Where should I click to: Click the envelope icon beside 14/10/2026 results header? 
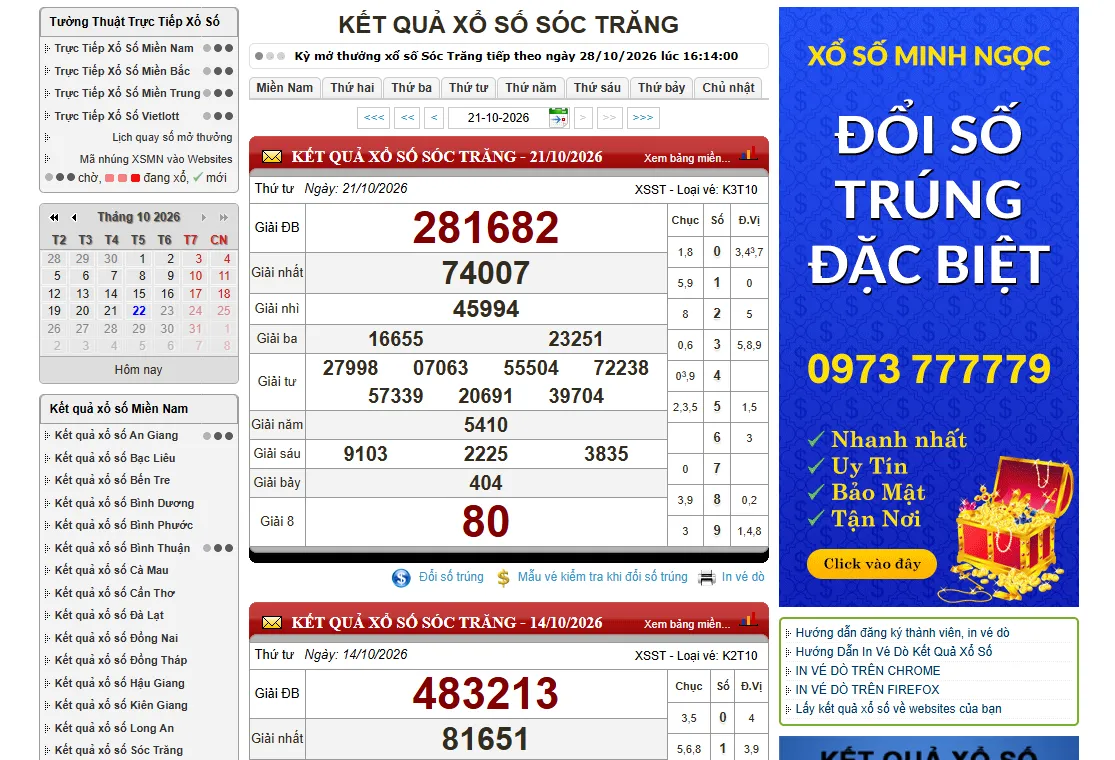(272, 623)
